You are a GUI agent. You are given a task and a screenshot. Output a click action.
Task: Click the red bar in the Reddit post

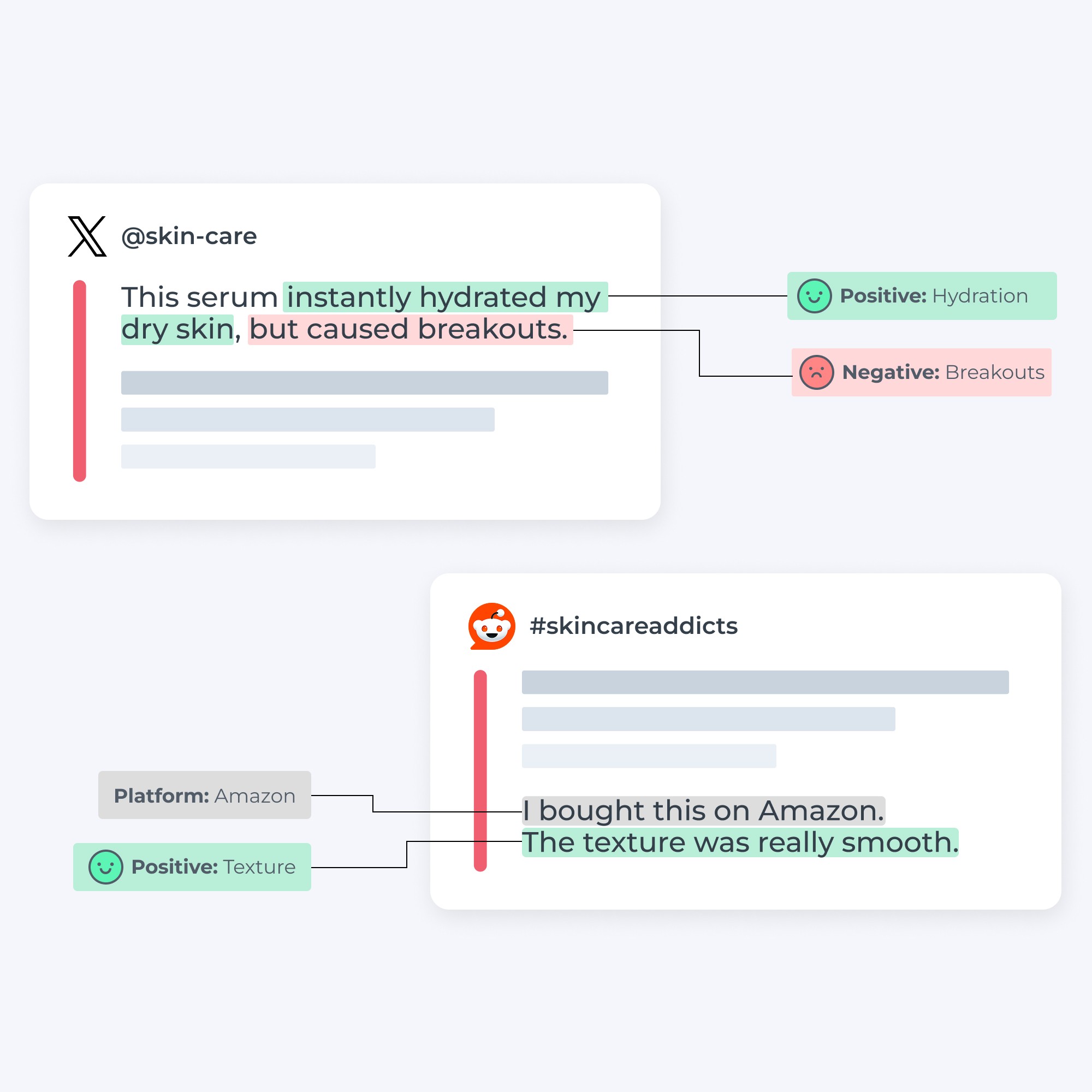coord(480,771)
